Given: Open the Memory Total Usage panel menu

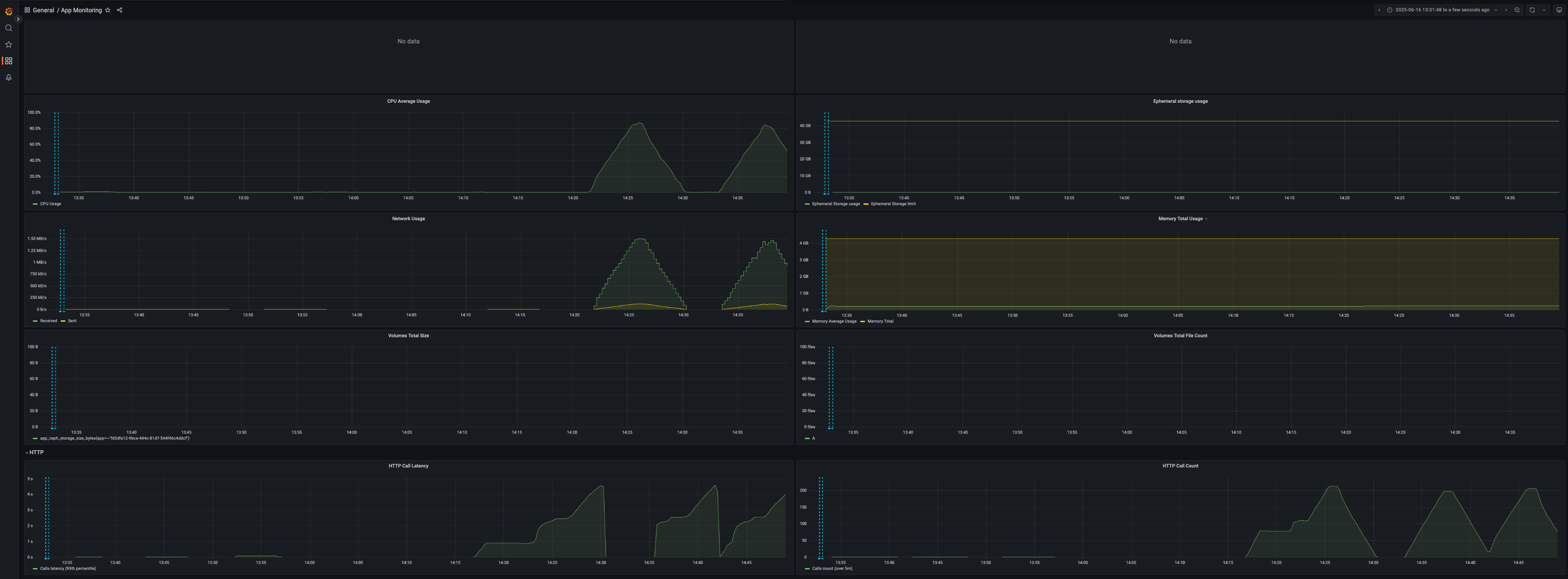Looking at the screenshot, I should click(1182, 219).
